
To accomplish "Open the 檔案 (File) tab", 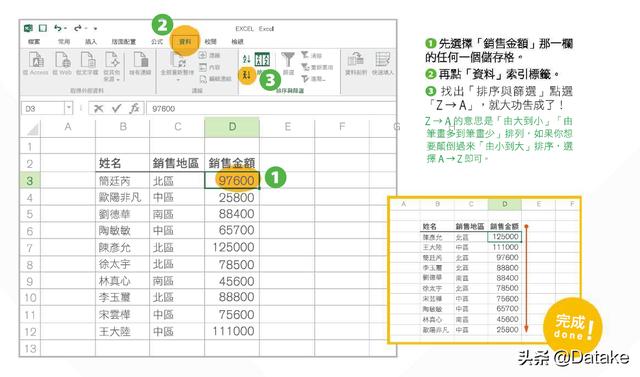I will pyautogui.click(x=34, y=42).
